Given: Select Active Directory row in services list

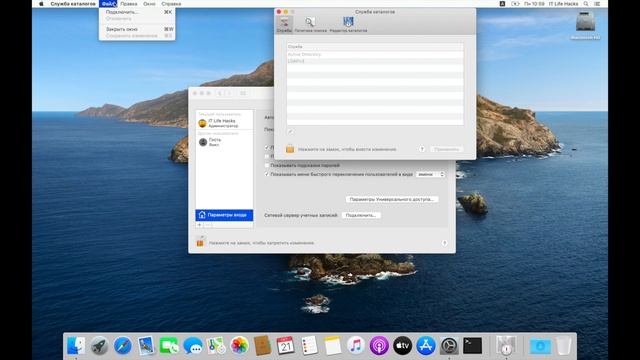Looking at the screenshot, I should point(375,54).
